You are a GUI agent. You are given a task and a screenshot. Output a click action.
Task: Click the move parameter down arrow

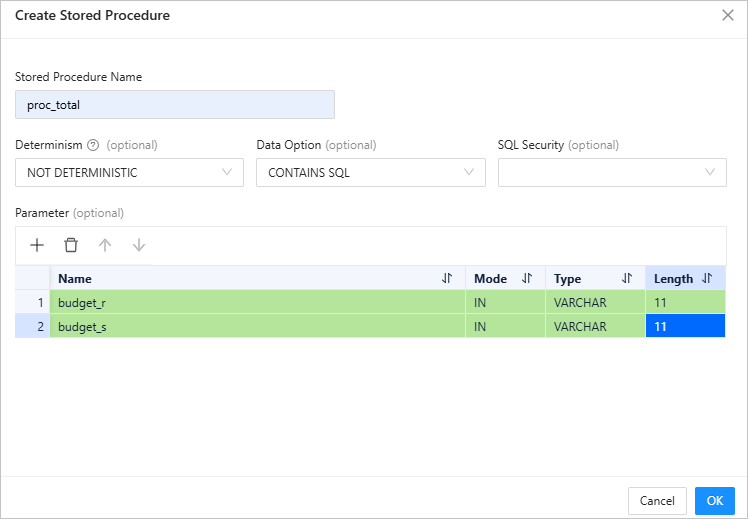[139, 245]
